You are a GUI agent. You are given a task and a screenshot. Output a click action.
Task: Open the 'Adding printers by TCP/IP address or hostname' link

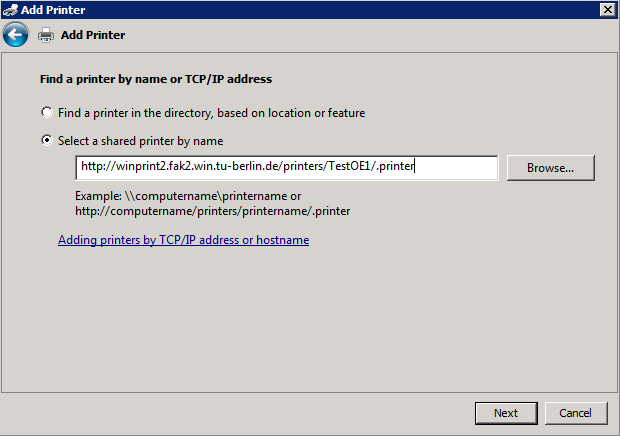tap(183, 240)
